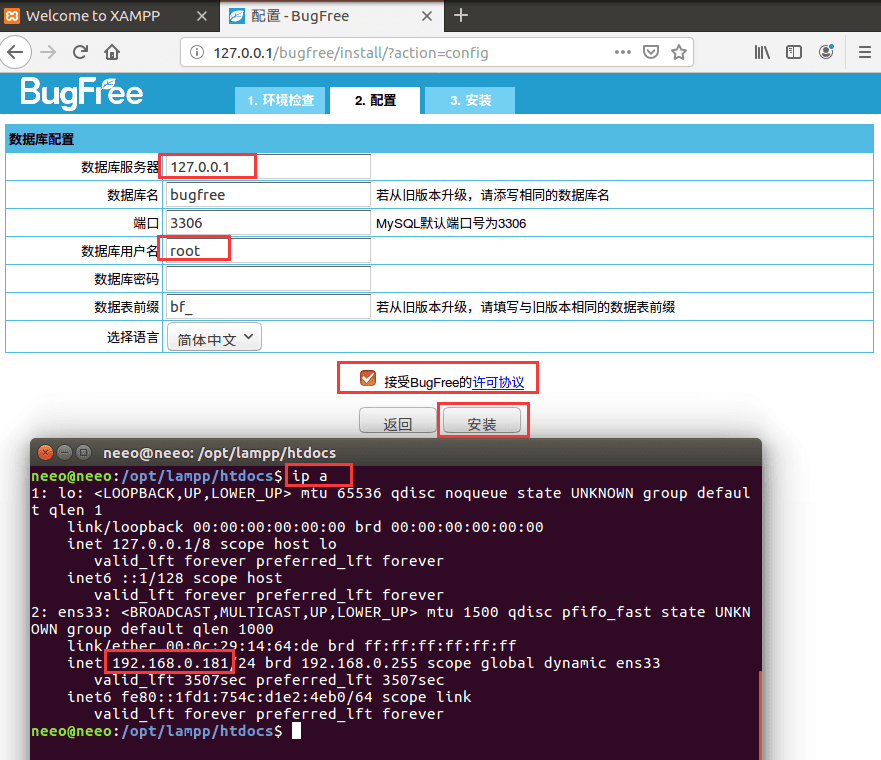Open the Firefox hamburger menu
This screenshot has width=881, height=760.
point(865,52)
